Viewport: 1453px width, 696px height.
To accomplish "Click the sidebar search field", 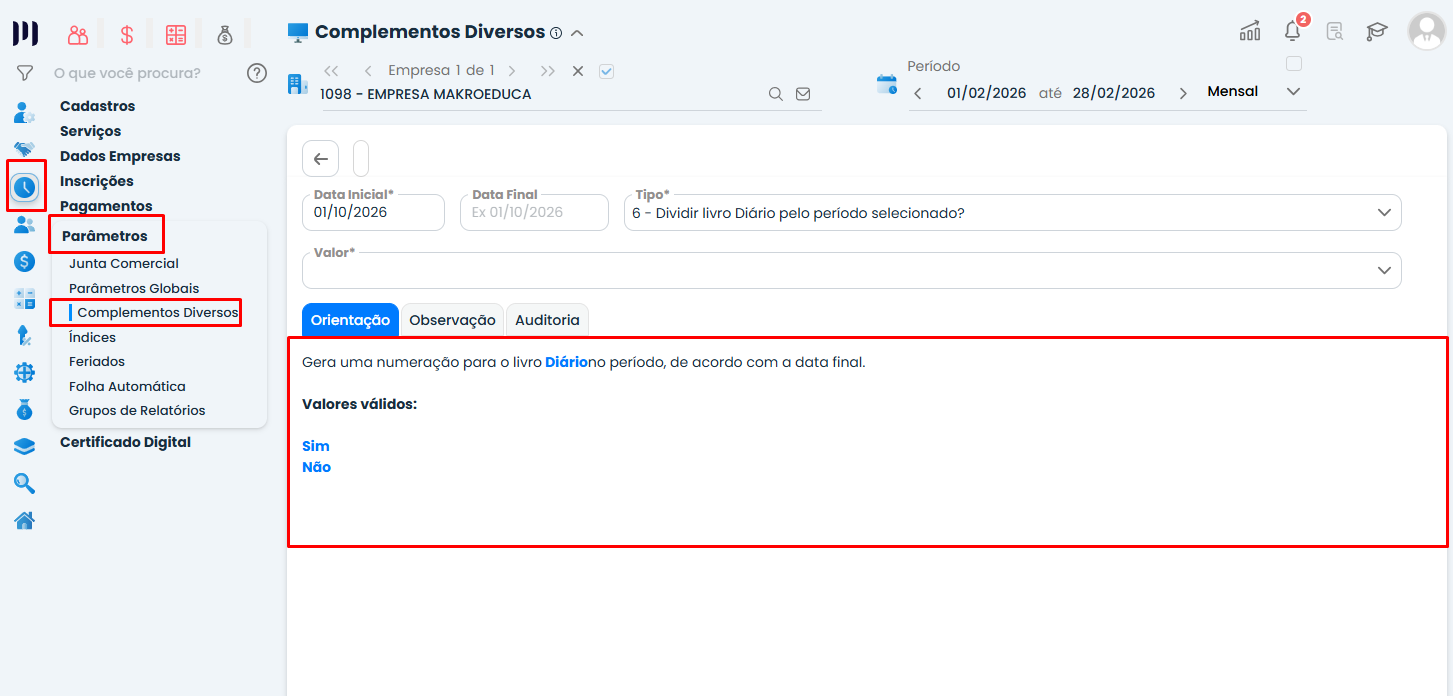I will point(145,73).
